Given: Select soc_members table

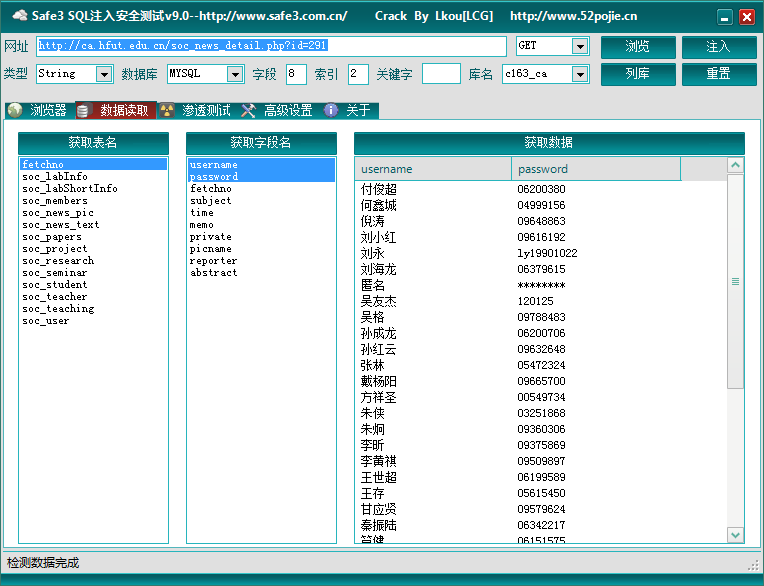Looking at the screenshot, I should pos(93,201).
